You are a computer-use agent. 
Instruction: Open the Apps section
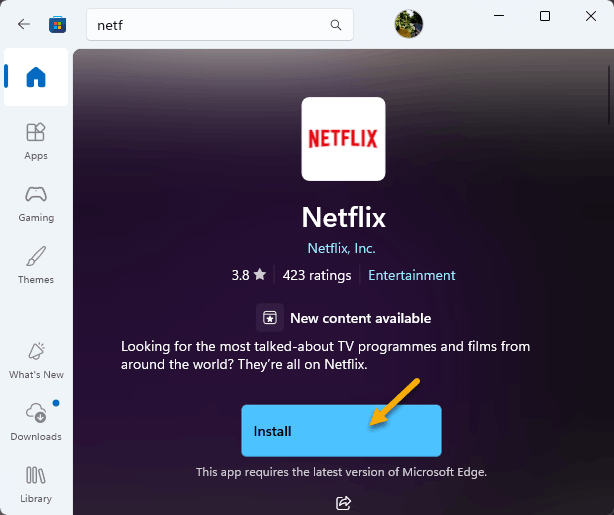(x=36, y=141)
